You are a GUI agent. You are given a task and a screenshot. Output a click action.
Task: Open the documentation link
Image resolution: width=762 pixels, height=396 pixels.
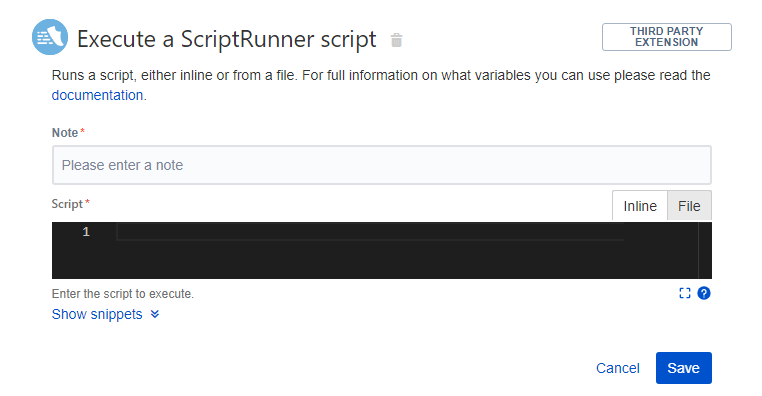[x=97, y=95]
